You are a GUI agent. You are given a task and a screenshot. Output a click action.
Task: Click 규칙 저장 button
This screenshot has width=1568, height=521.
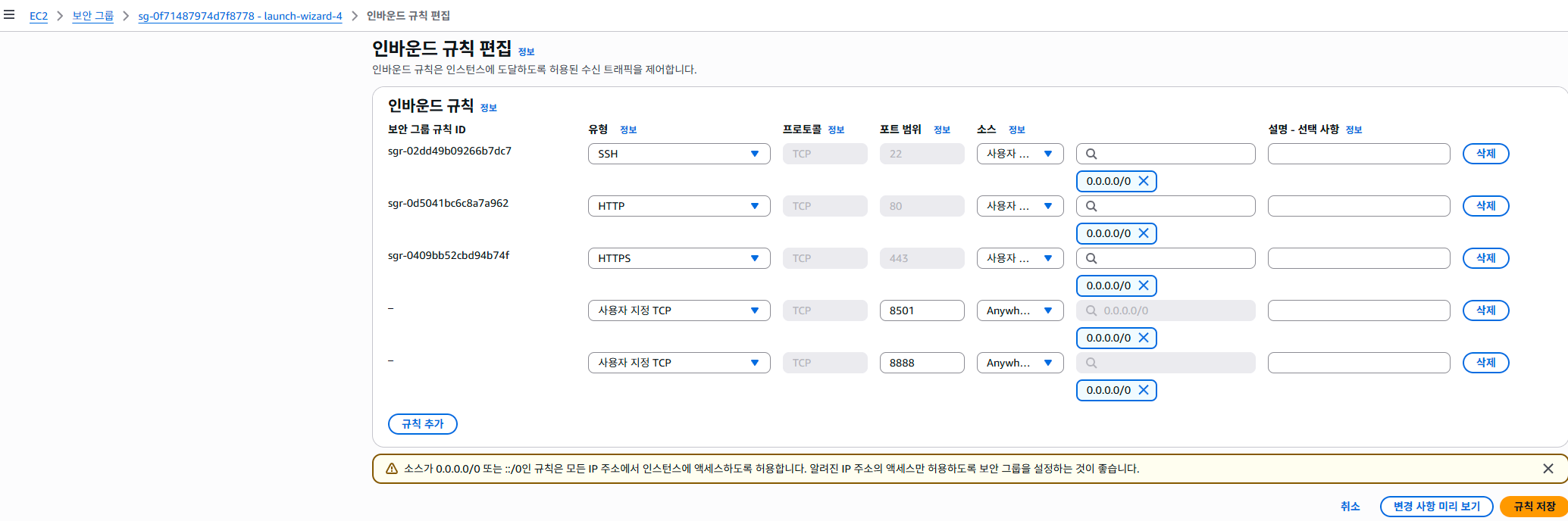[1534, 507]
